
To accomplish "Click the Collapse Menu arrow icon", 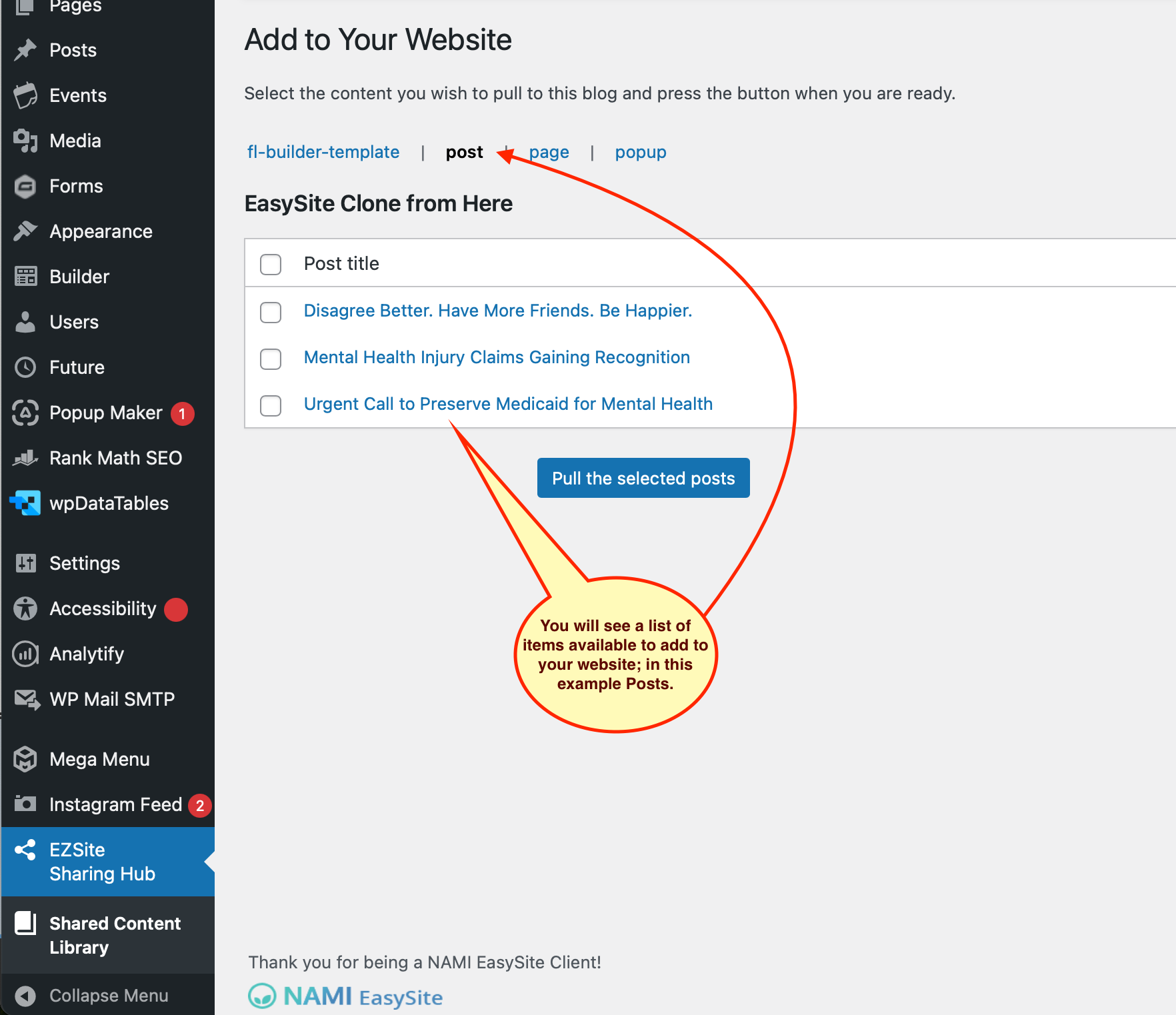I will click(x=25, y=996).
